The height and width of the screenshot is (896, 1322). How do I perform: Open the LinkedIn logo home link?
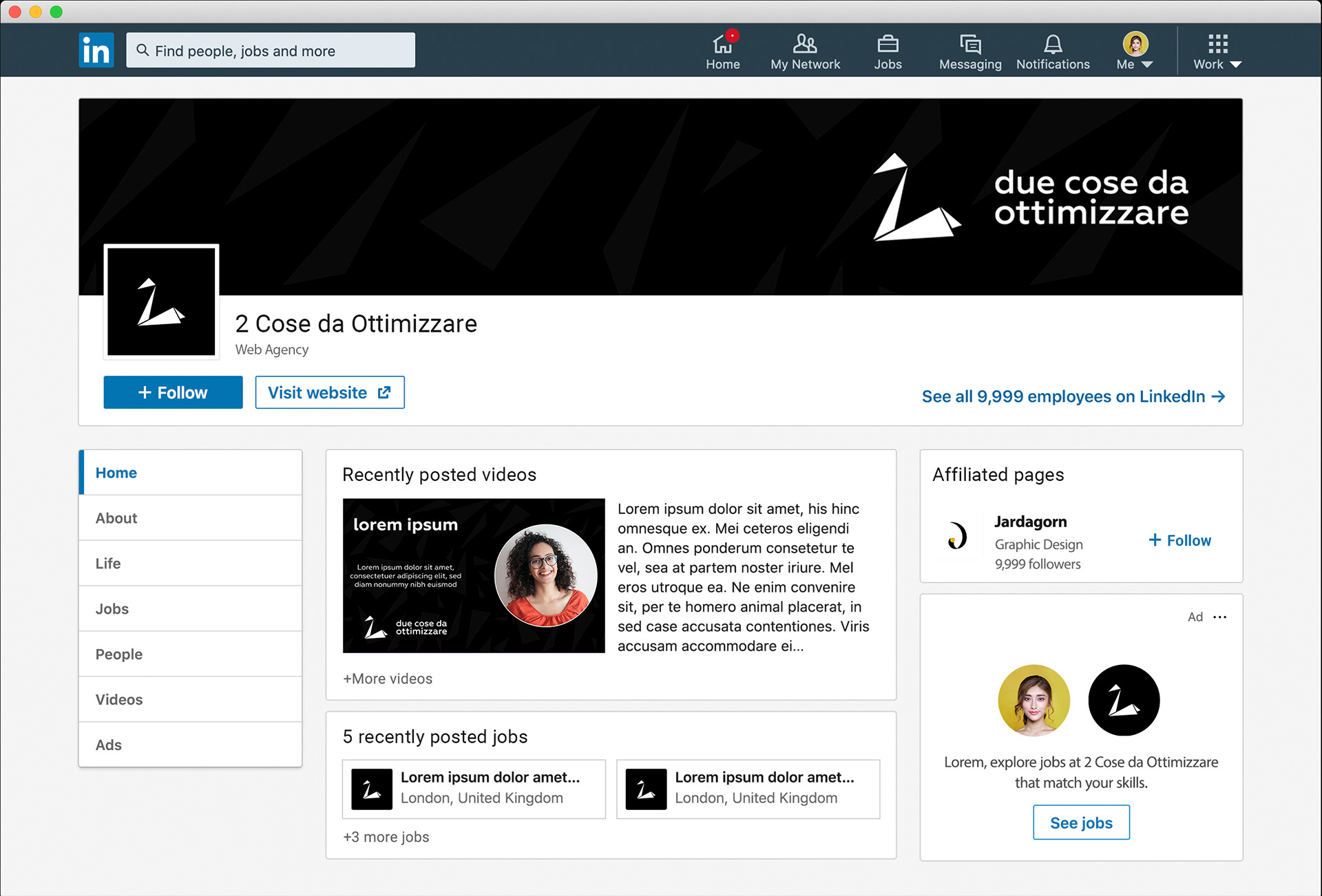(x=96, y=50)
